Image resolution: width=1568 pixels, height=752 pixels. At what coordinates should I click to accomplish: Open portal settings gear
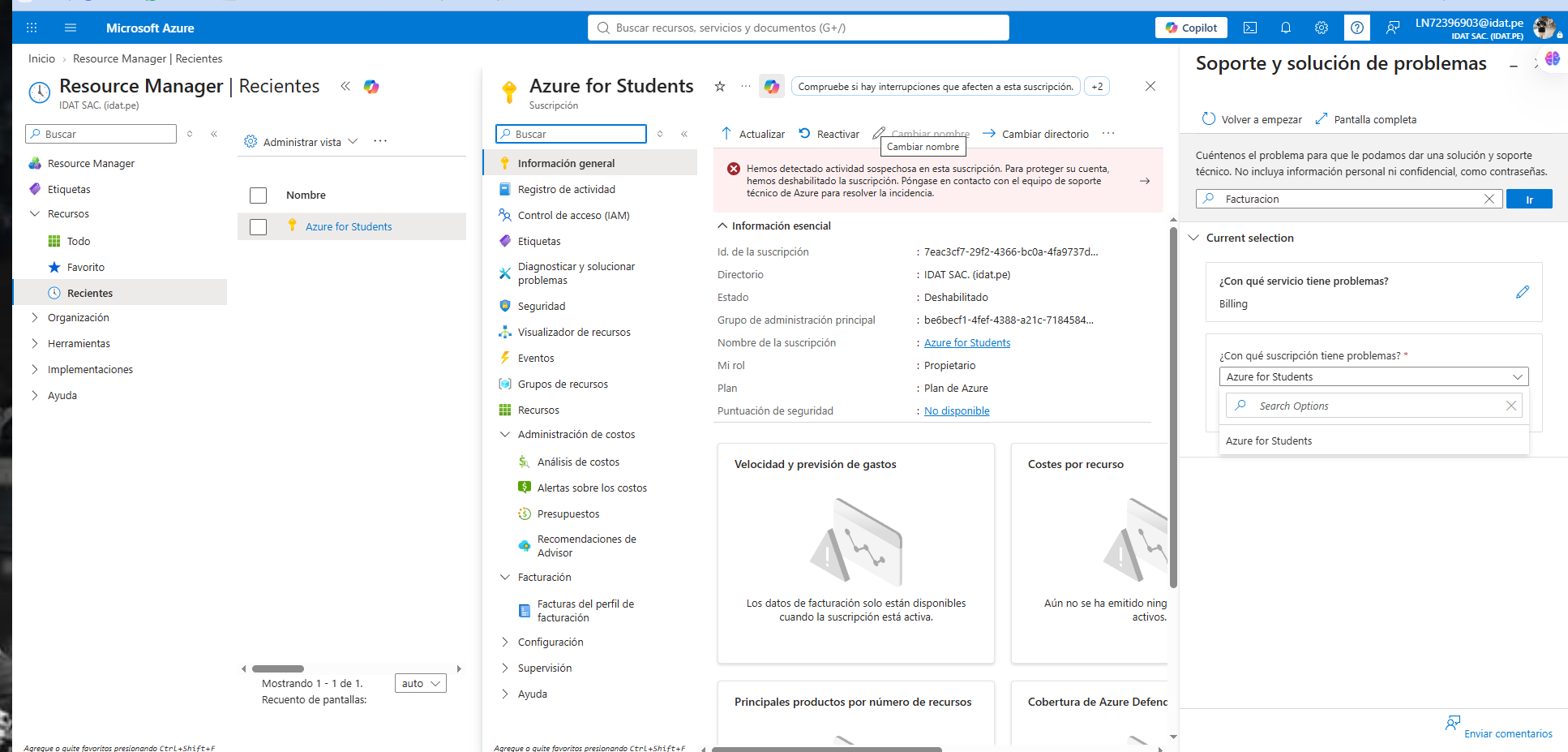(x=1322, y=28)
